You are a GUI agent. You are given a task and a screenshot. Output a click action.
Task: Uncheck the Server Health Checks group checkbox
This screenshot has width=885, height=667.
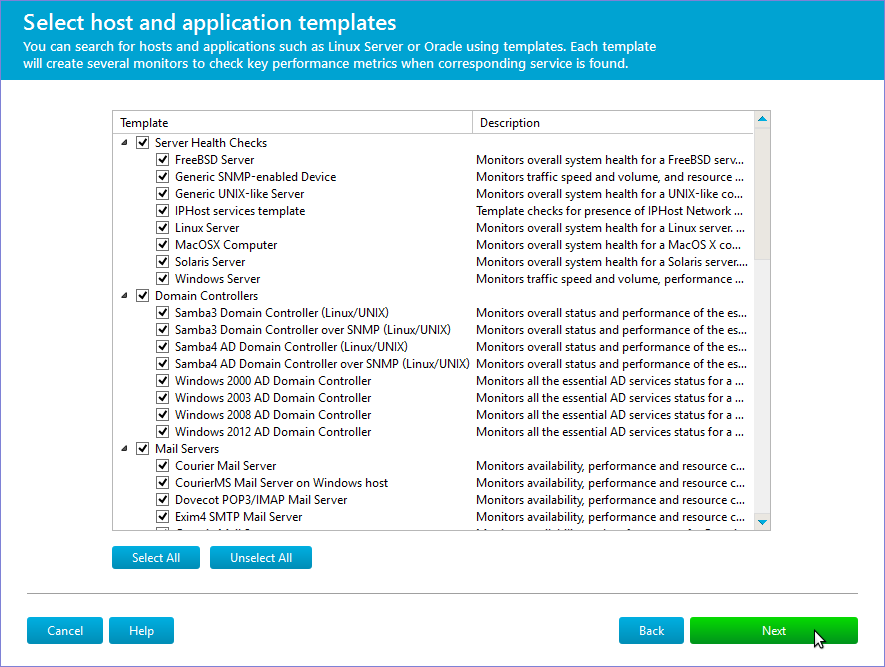point(143,143)
